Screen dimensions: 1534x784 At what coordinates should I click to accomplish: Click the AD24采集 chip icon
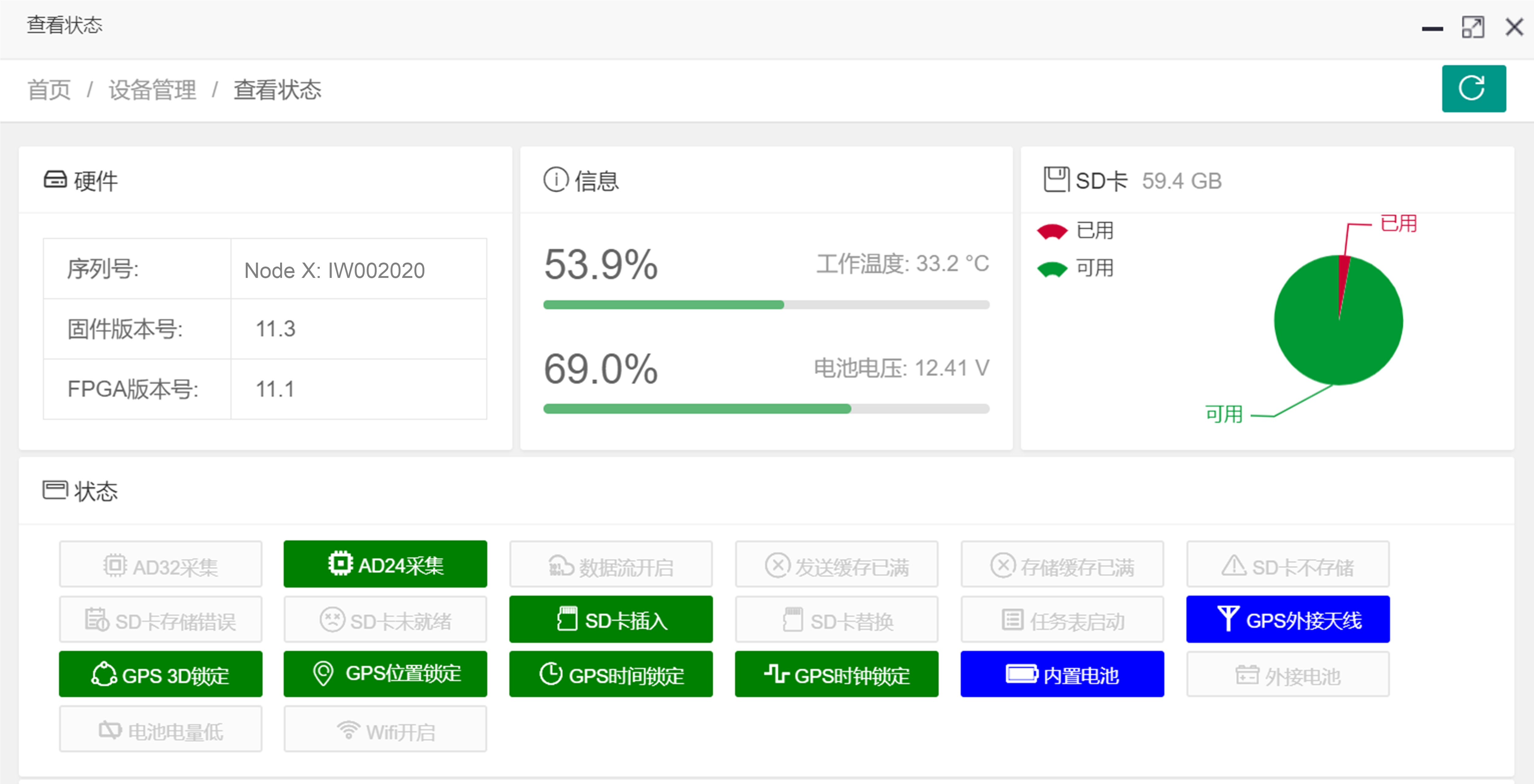tap(340, 563)
